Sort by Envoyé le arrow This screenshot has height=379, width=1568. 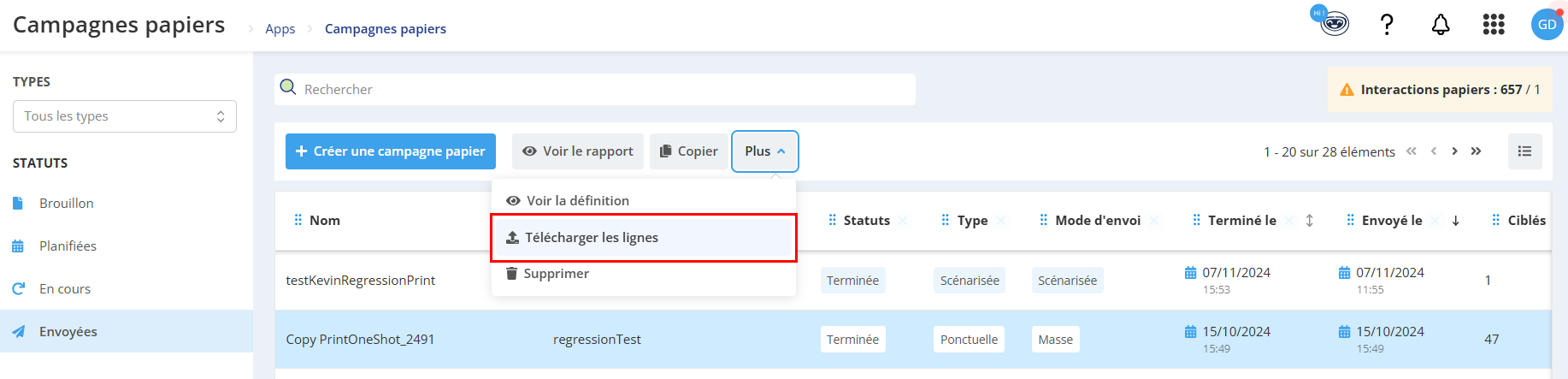click(1455, 221)
